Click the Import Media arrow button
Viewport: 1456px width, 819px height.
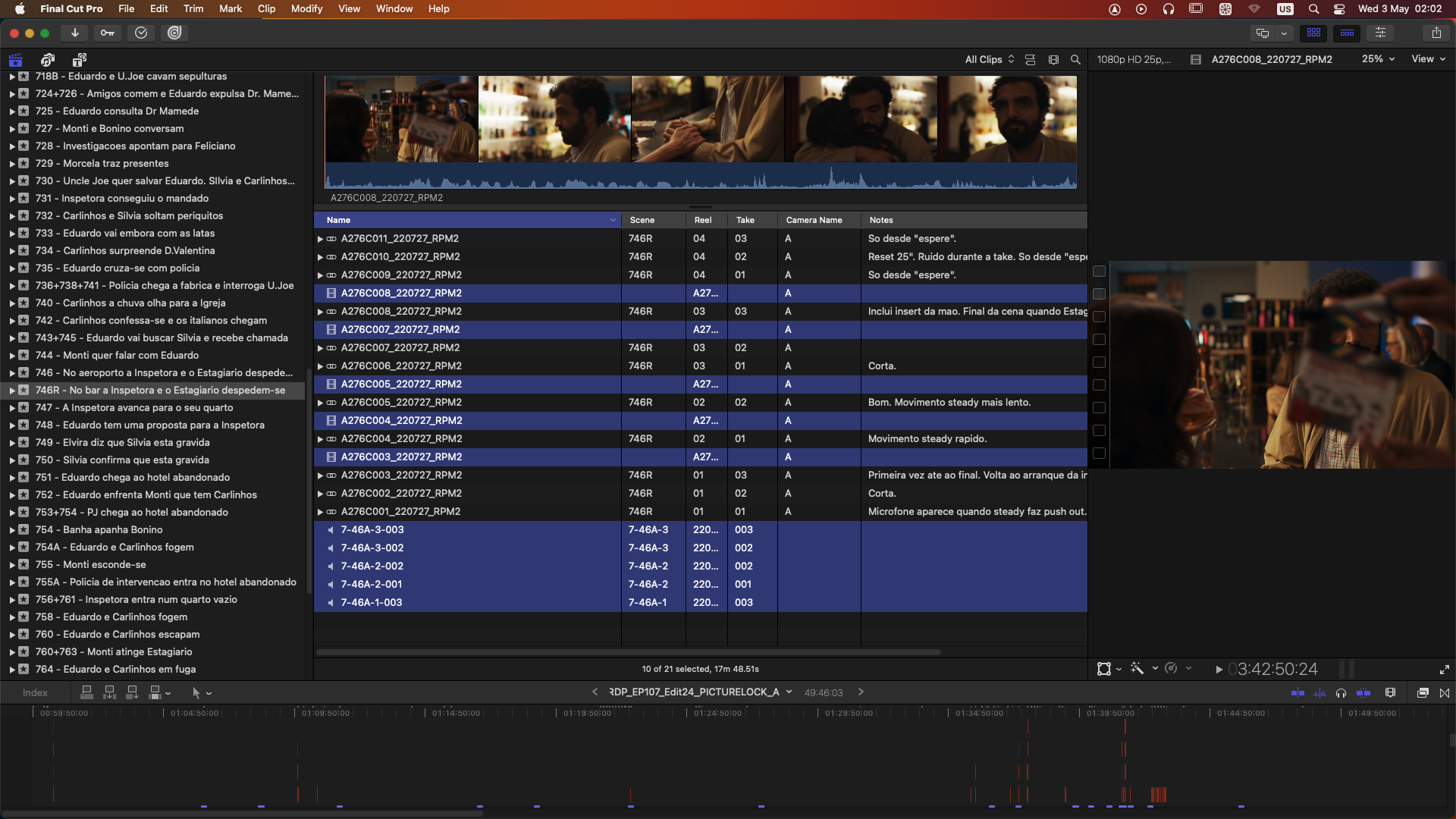[74, 33]
